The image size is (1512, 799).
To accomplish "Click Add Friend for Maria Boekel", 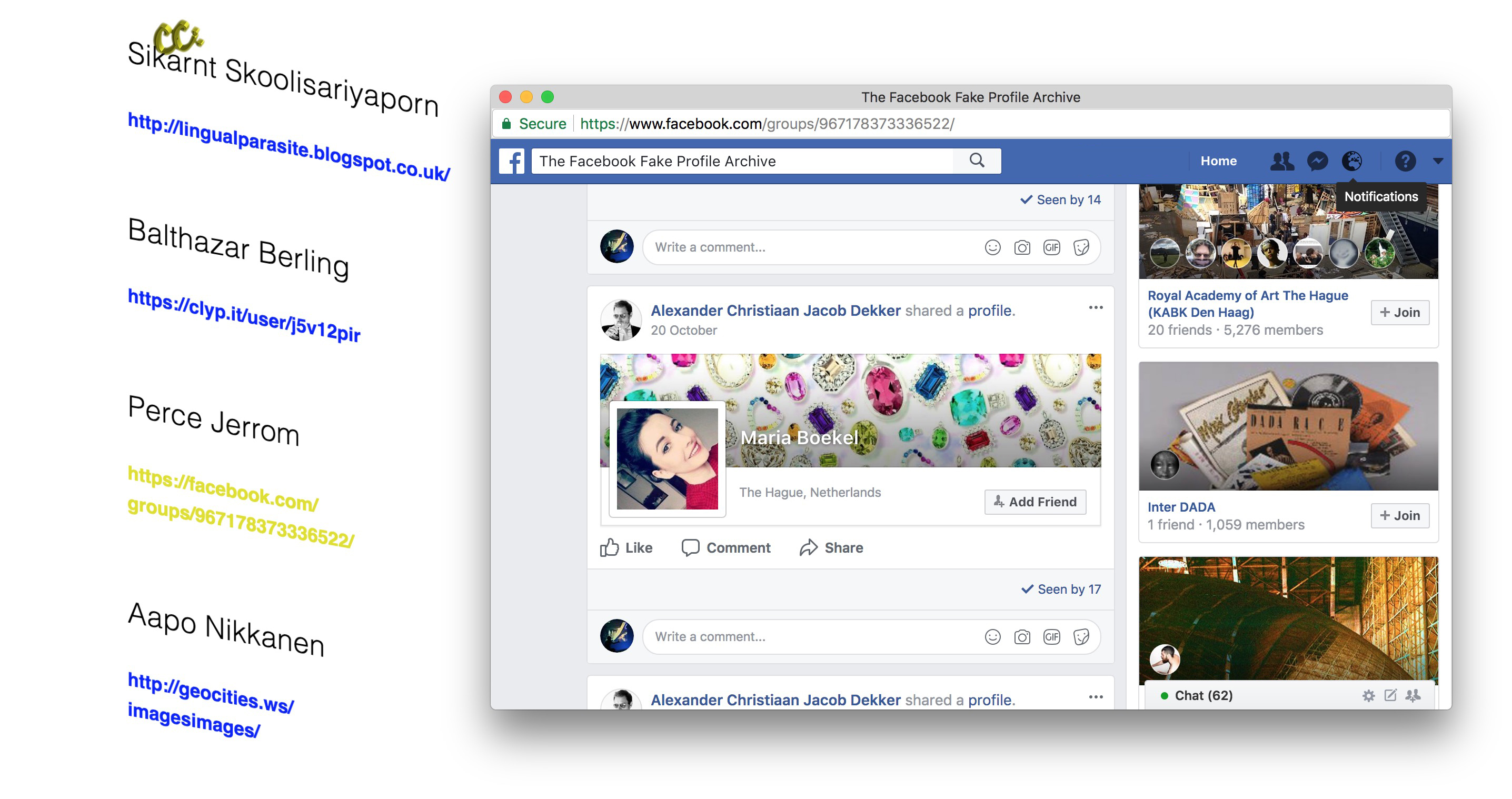I will (x=1035, y=502).
